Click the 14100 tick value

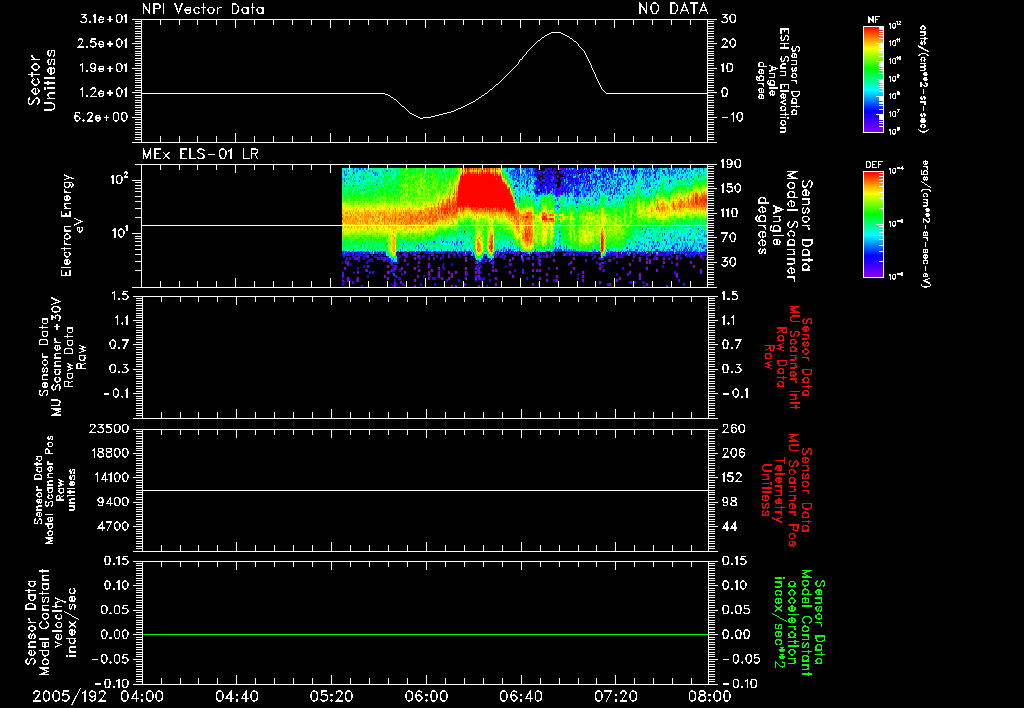109,477
